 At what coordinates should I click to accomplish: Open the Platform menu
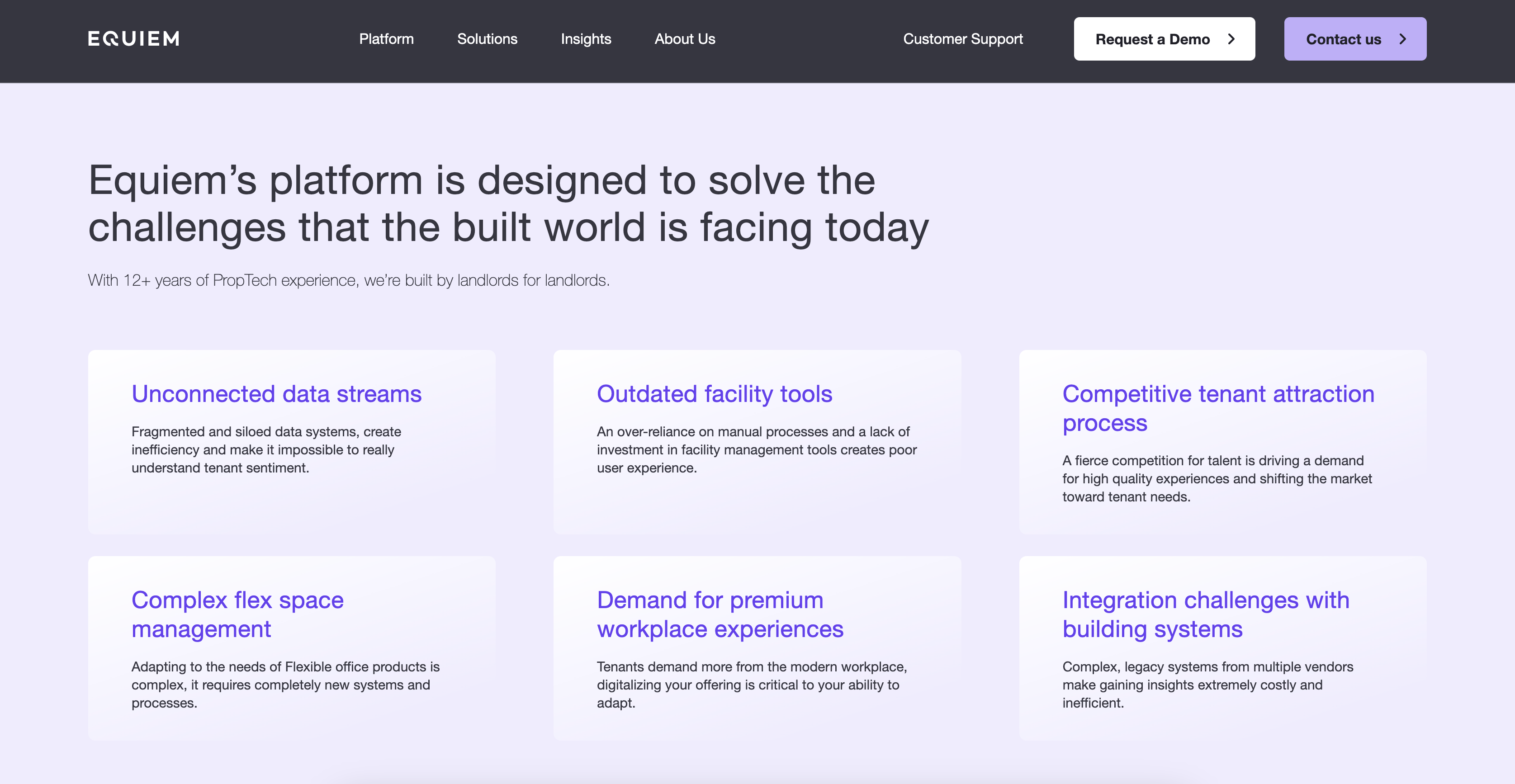[386, 39]
